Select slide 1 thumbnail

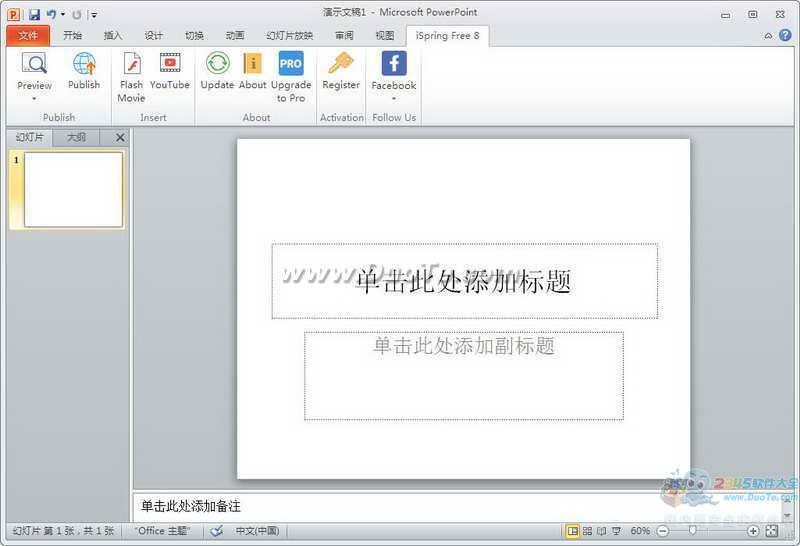tap(73, 189)
